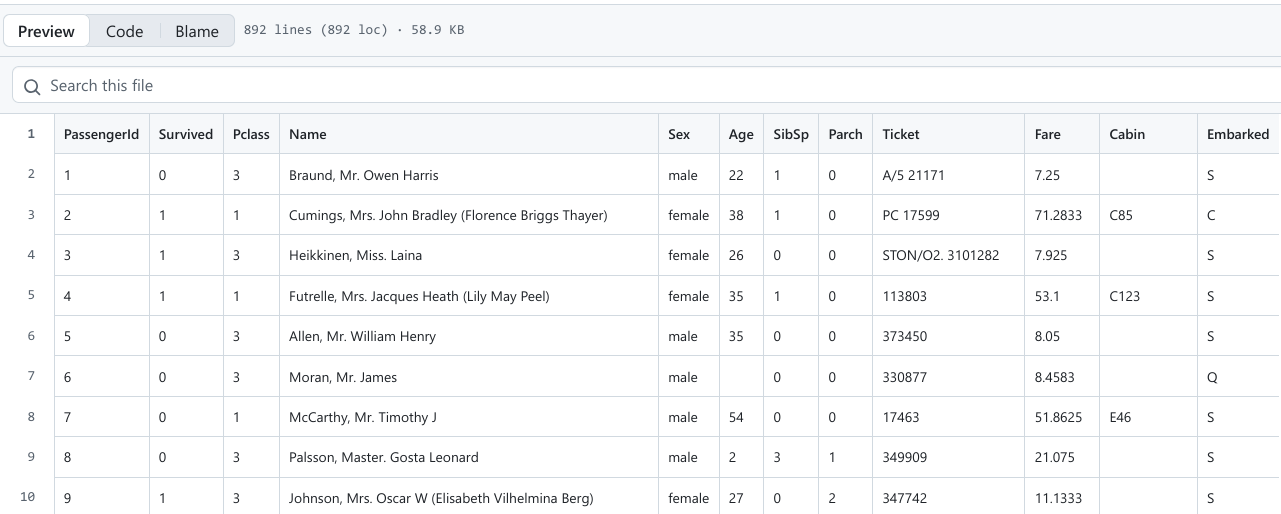Select the Survived column header
The image size is (1281, 514).
[185, 134]
